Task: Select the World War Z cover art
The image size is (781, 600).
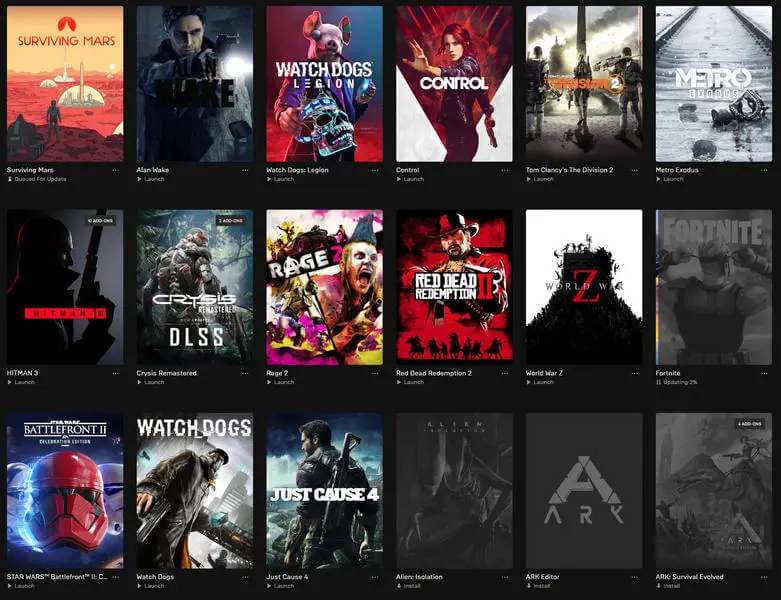Action: (x=584, y=287)
